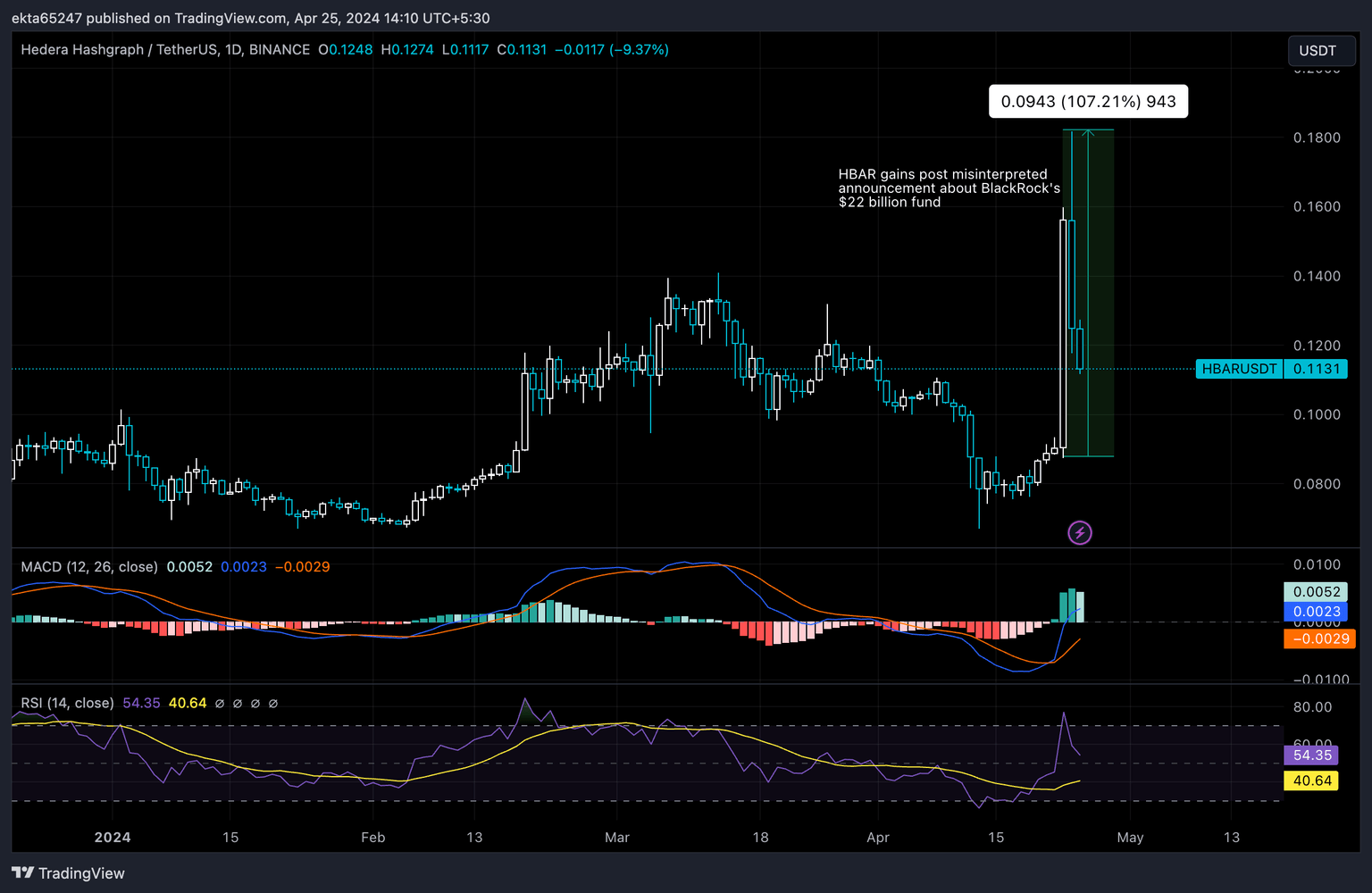This screenshot has width=1372, height=893.
Task: Click the purple lightning event marker on the chart
Action: (1080, 532)
